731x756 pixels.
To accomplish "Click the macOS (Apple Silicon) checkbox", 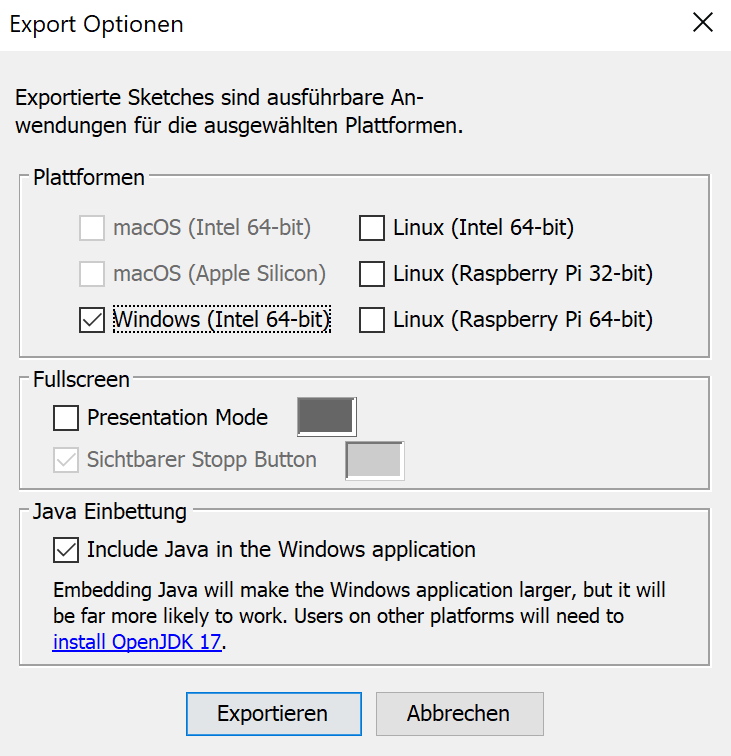I will 92,274.
